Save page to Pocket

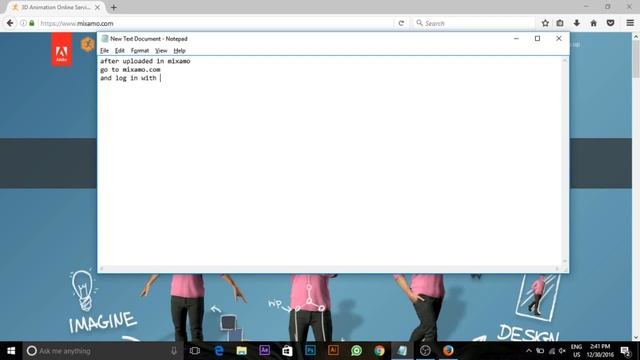click(610, 23)
